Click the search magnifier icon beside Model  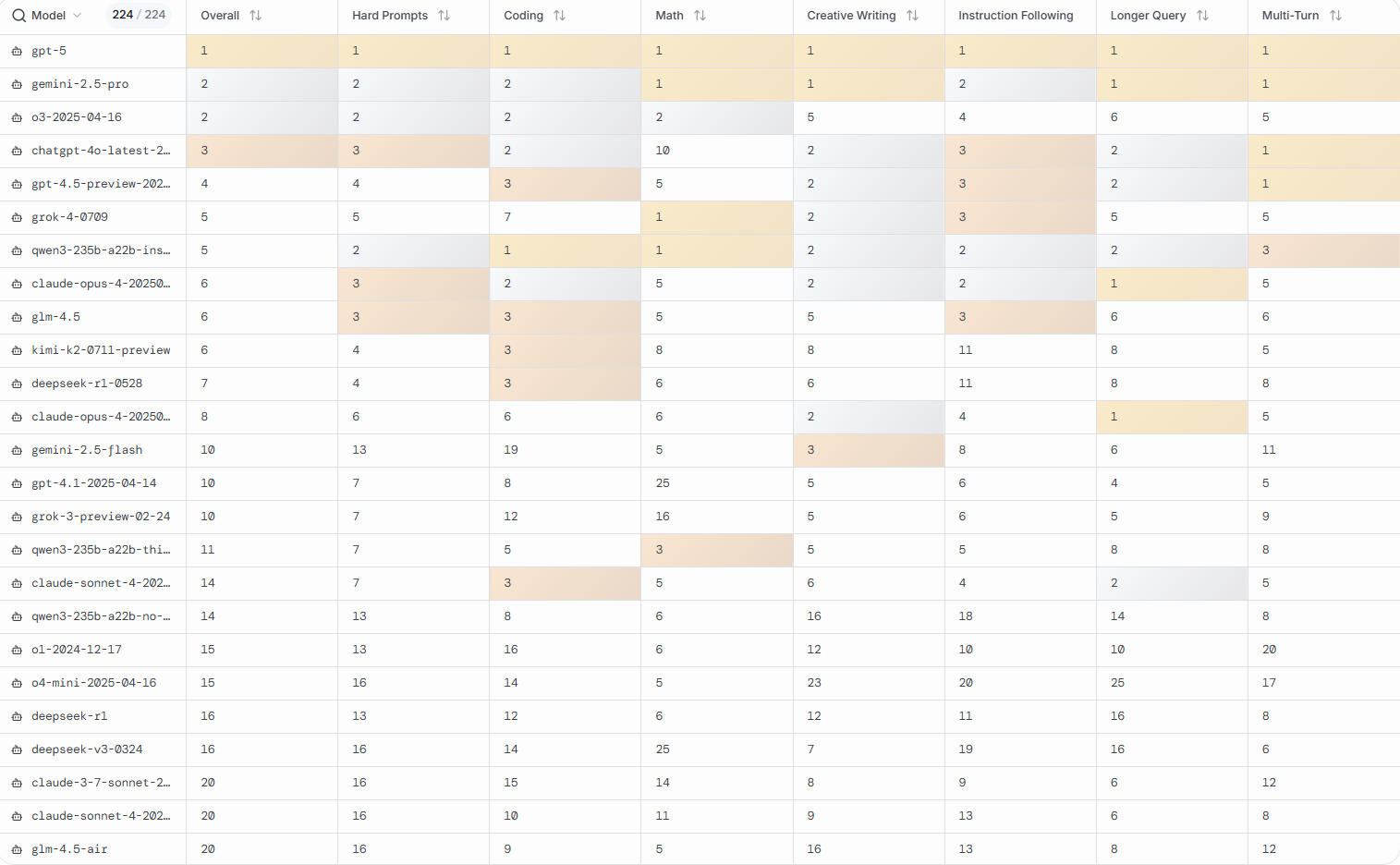coord(18,16)
